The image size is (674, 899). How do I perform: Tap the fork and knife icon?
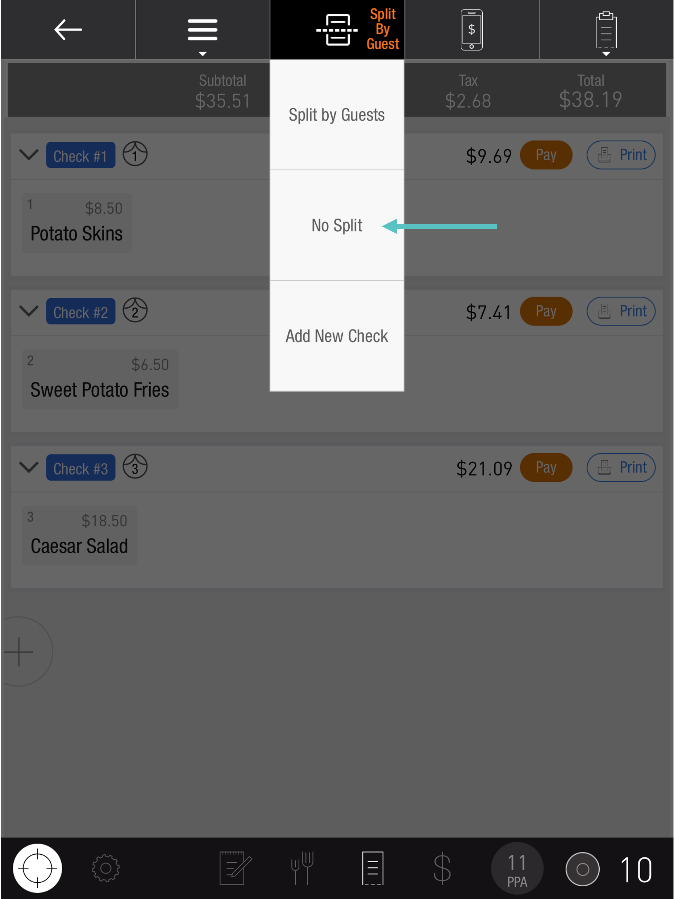pos(302,868)
